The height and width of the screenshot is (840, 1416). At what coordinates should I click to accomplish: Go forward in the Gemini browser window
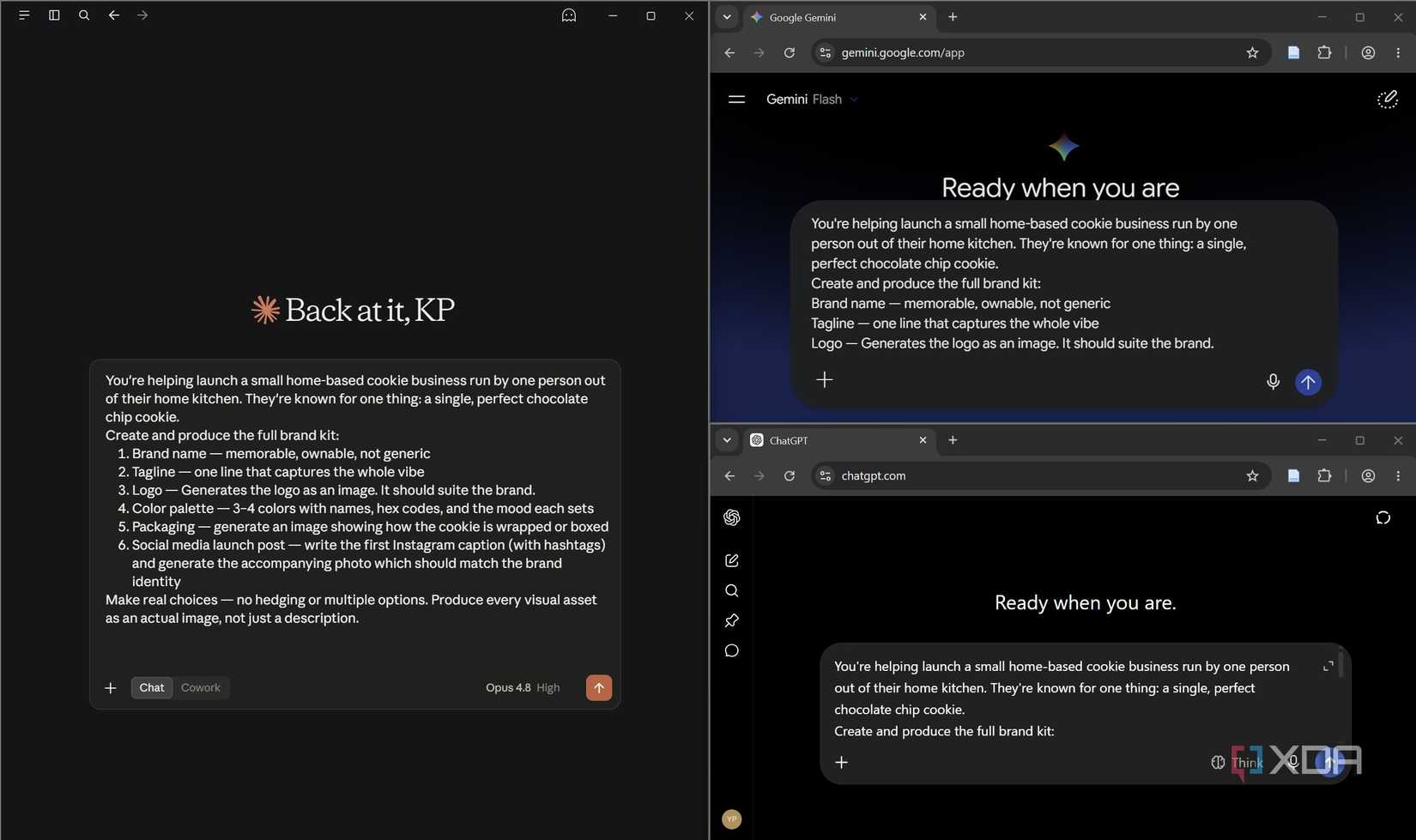click(x=759, y=52)
